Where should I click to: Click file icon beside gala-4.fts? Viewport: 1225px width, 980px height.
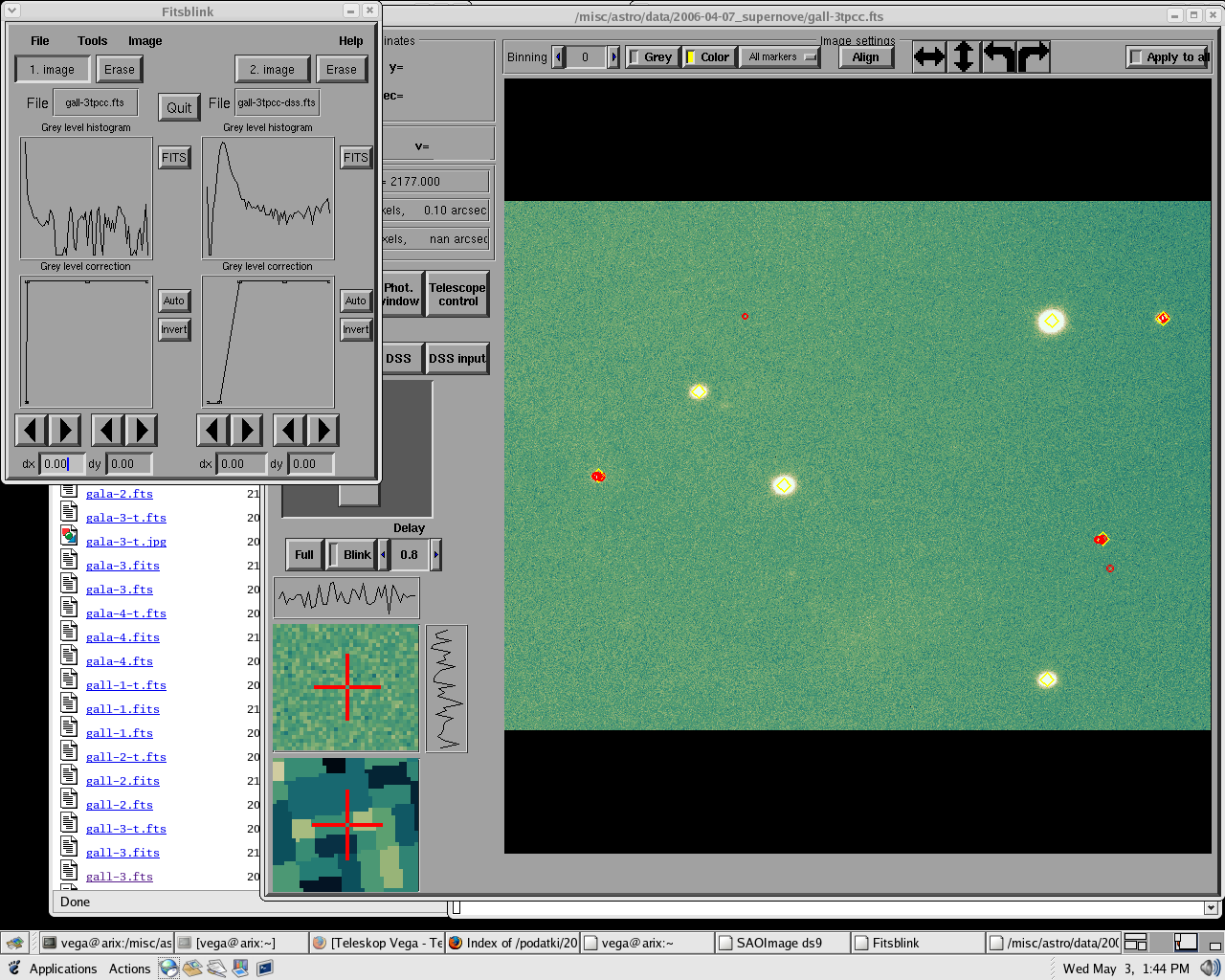pos(69,656)
